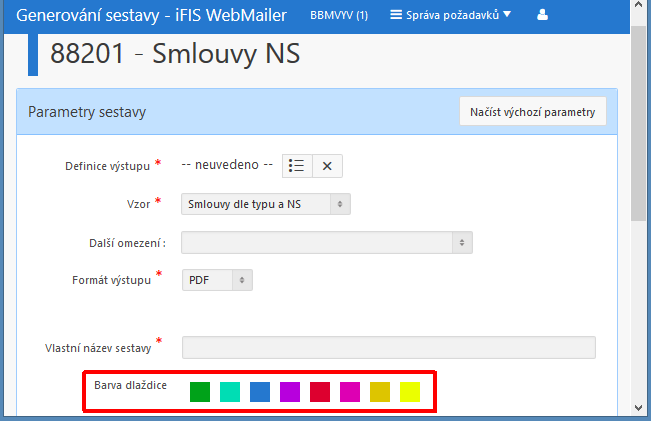Open the Definice výstupu list picker icon
This screenshot has height=421, width=651.
click(297, 166)
